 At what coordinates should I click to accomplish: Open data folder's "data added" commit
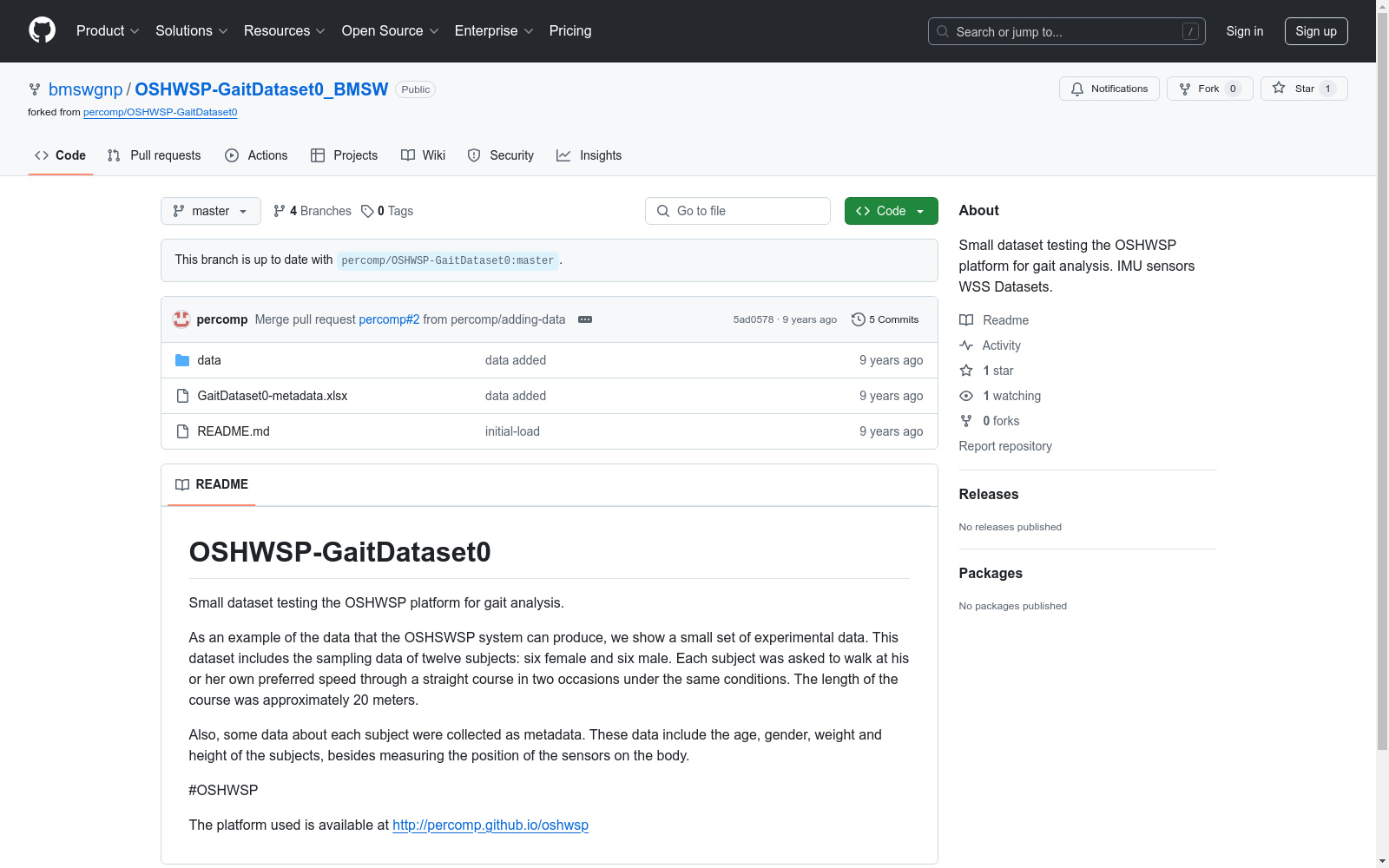coord(516,360)
